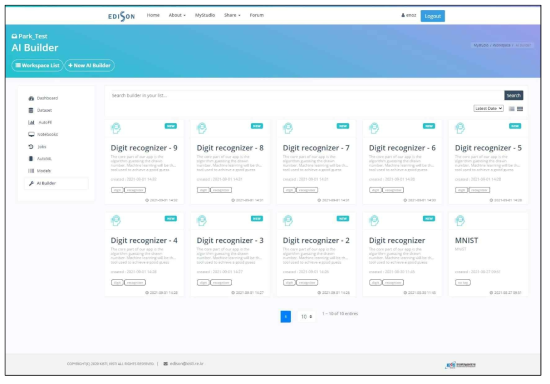Click the Digit recognizer - 6 card icon
This screenshot has width=550, height=384.
pos(374,128)
